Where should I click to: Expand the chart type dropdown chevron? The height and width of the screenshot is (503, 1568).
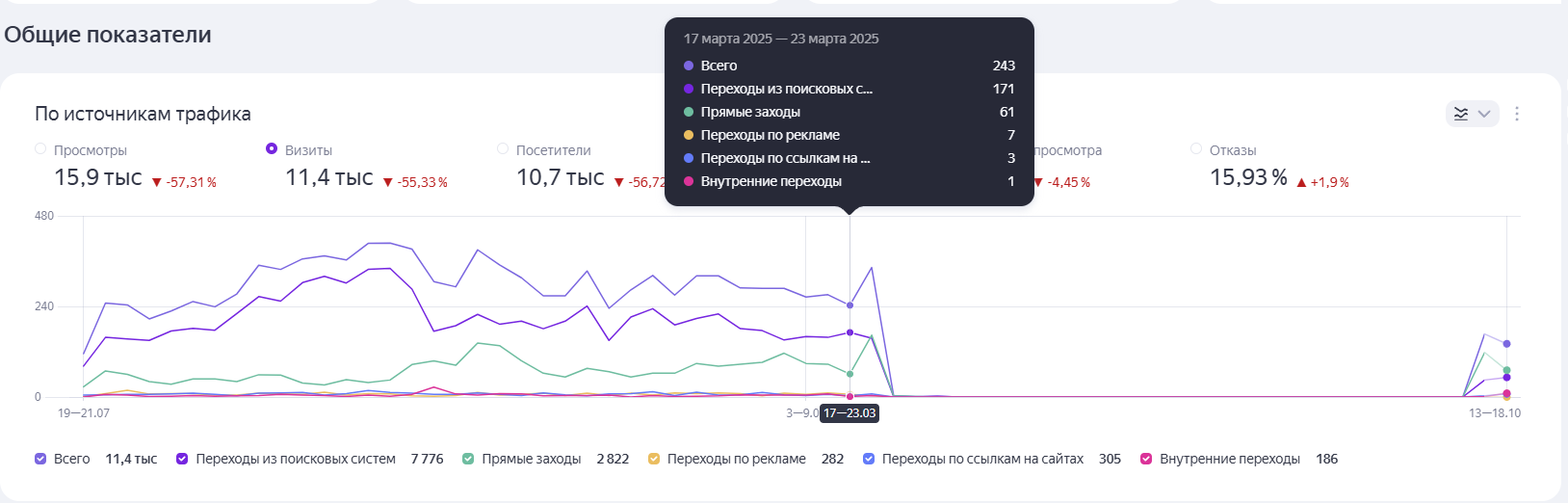[x=1484, y=114]
